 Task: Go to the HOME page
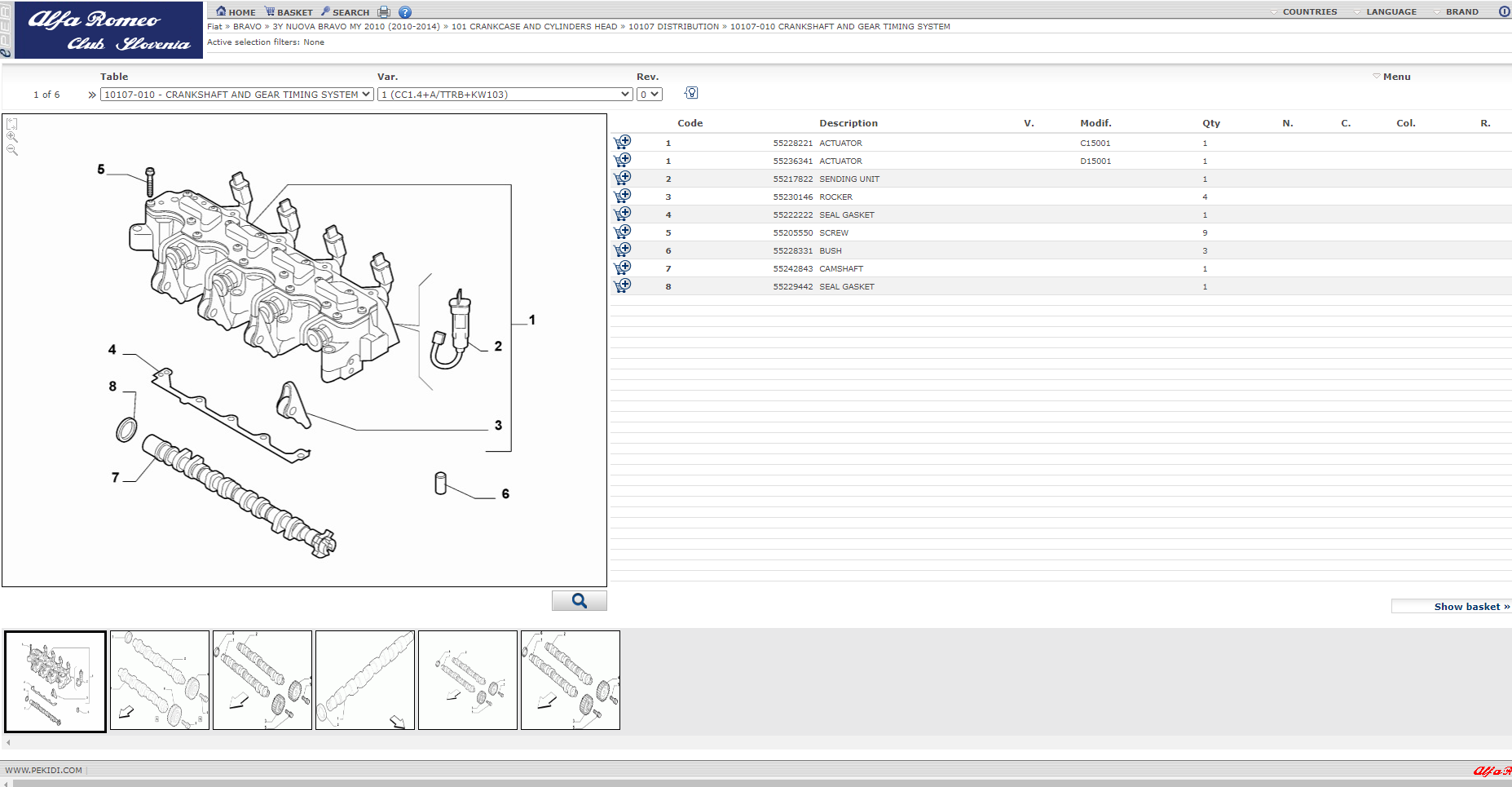(x=236, y=12)
